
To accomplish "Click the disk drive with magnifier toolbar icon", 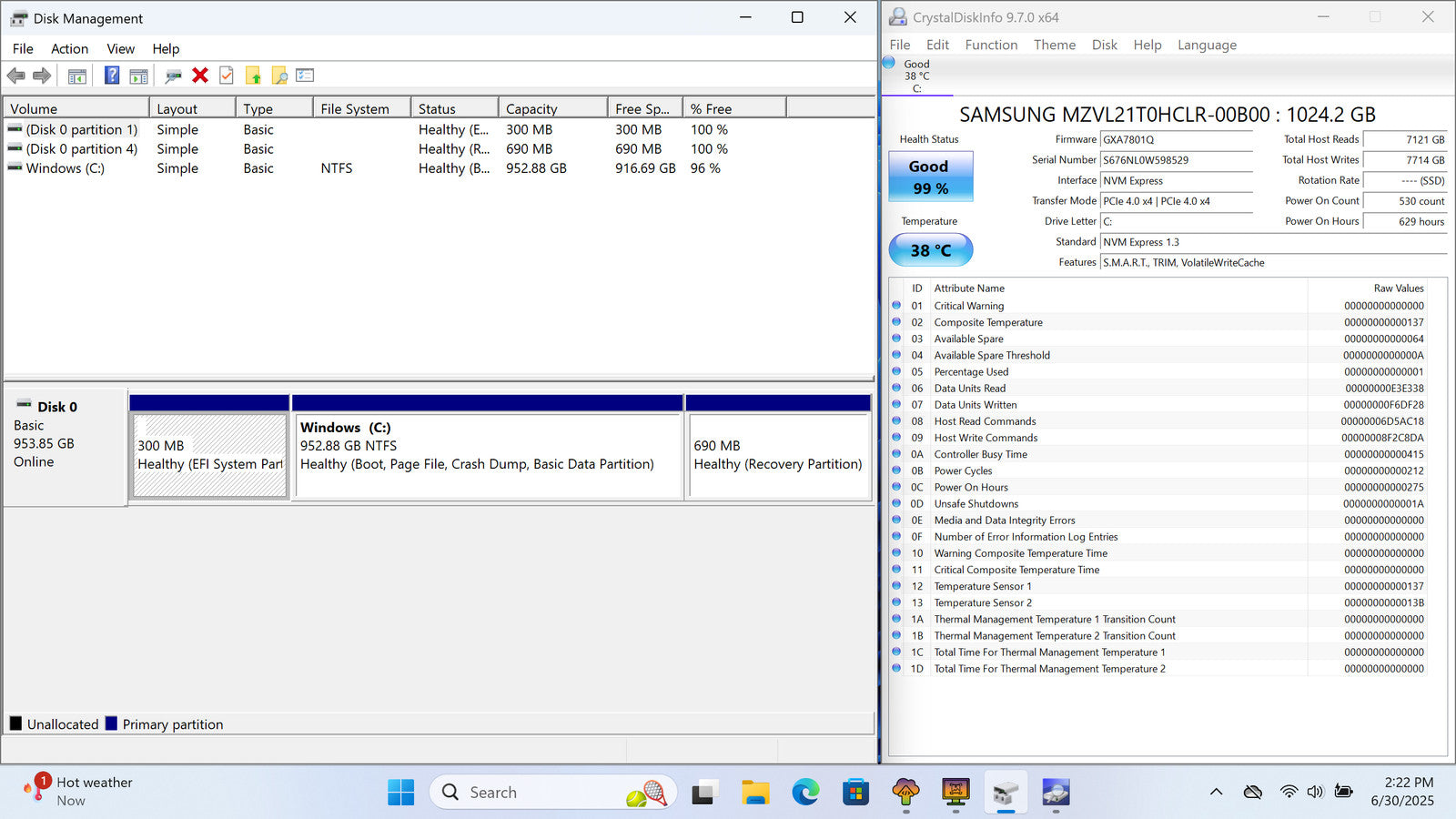I will 173,76.
